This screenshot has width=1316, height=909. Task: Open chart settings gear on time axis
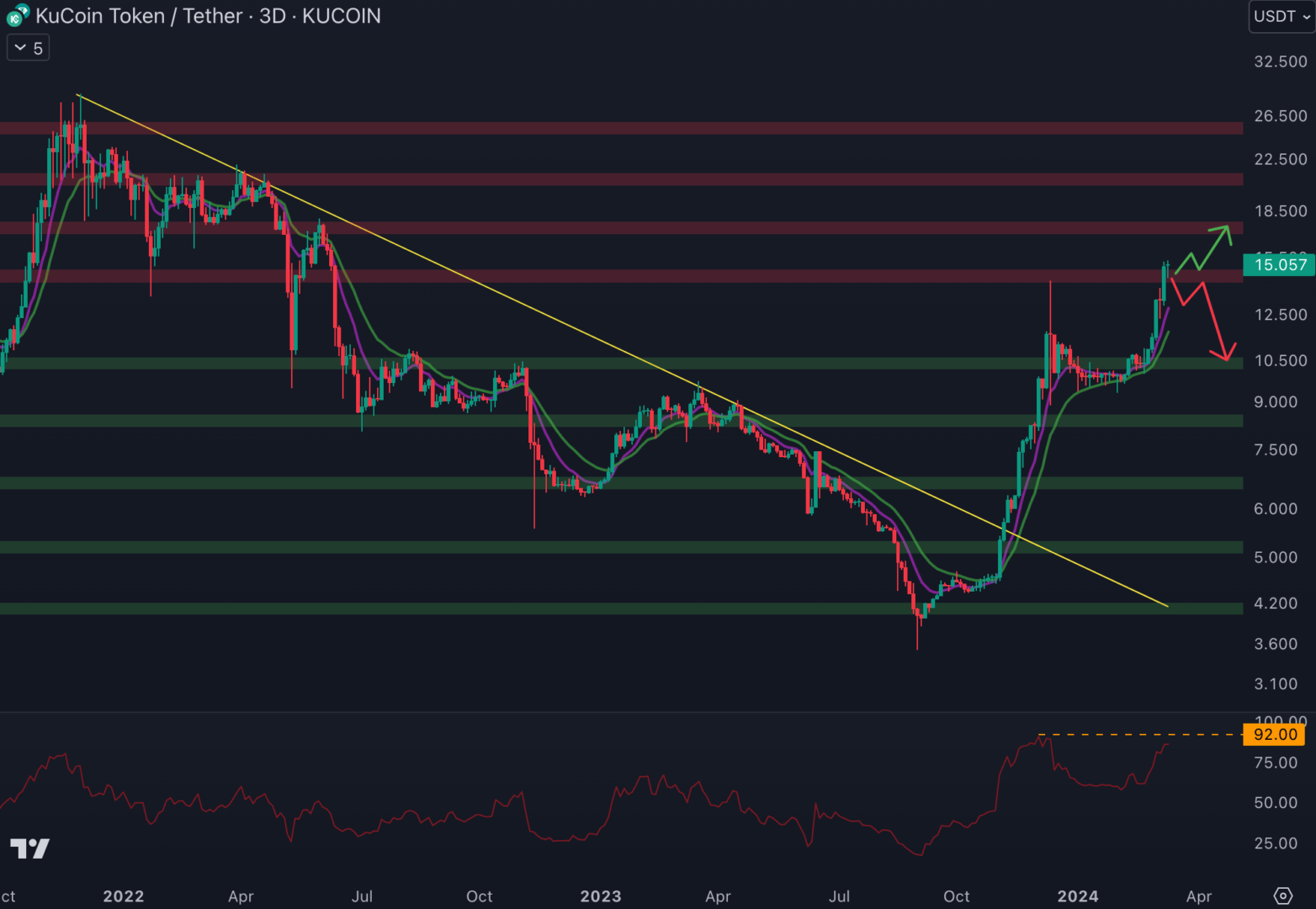coord(1282,896)
